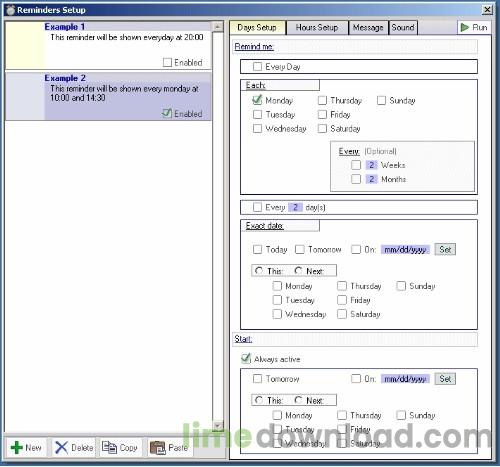Check Thursday under Each
Screen dimensions: 500x467
(322, 100)
